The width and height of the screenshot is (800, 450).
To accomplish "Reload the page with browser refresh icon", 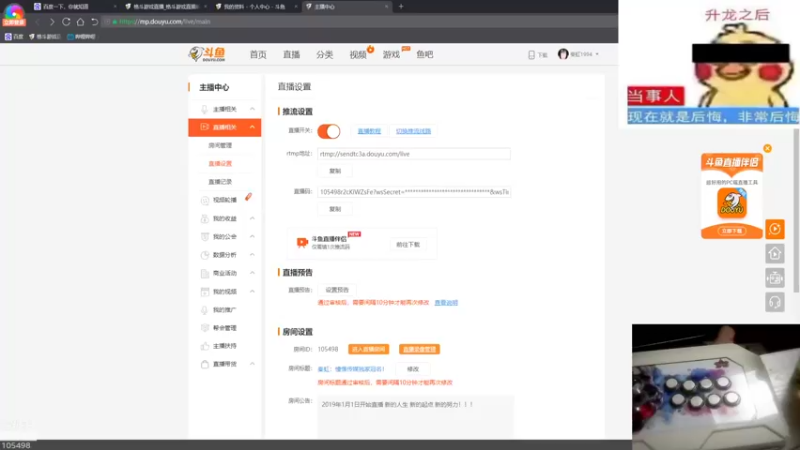I will [x=66, y=21].
